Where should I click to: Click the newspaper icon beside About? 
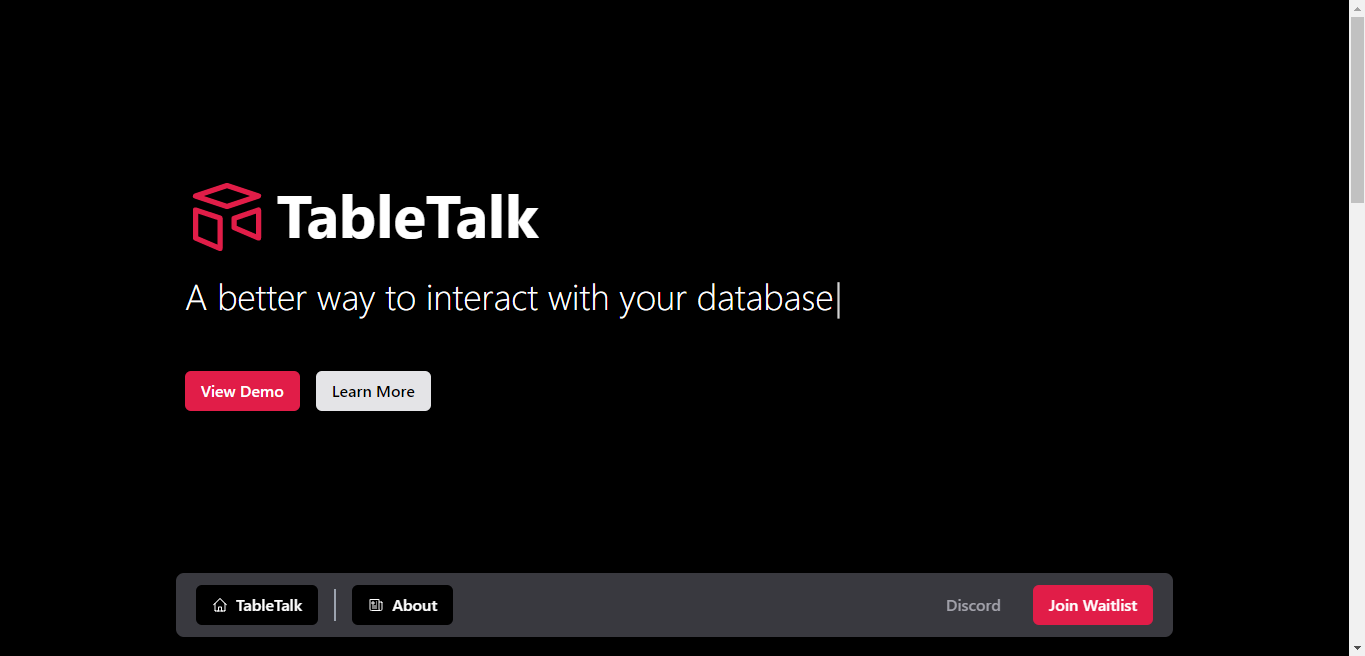[x=376, y=605]
